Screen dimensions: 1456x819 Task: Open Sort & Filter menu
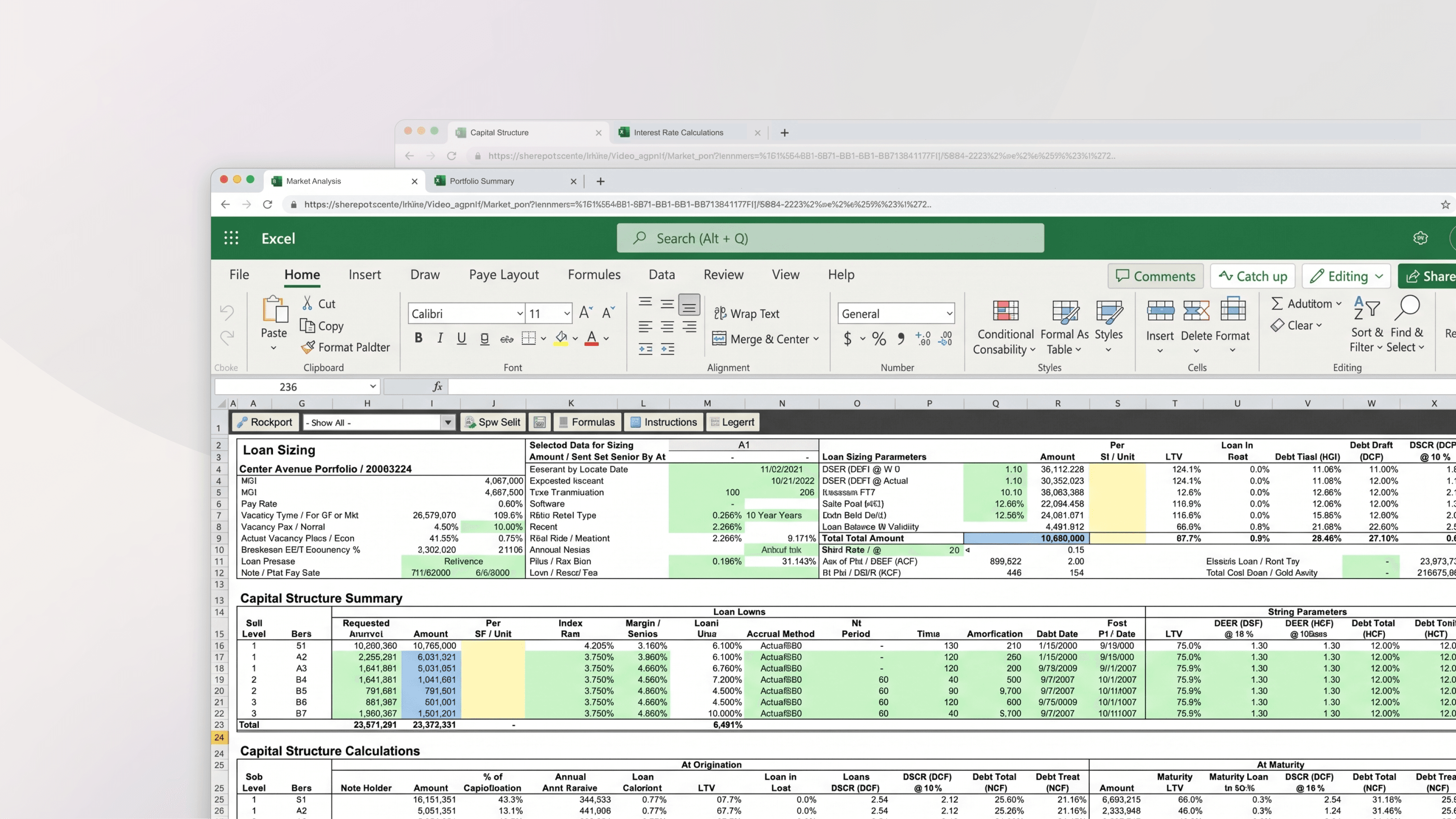pyautogui.click(x=1367, y=325)
